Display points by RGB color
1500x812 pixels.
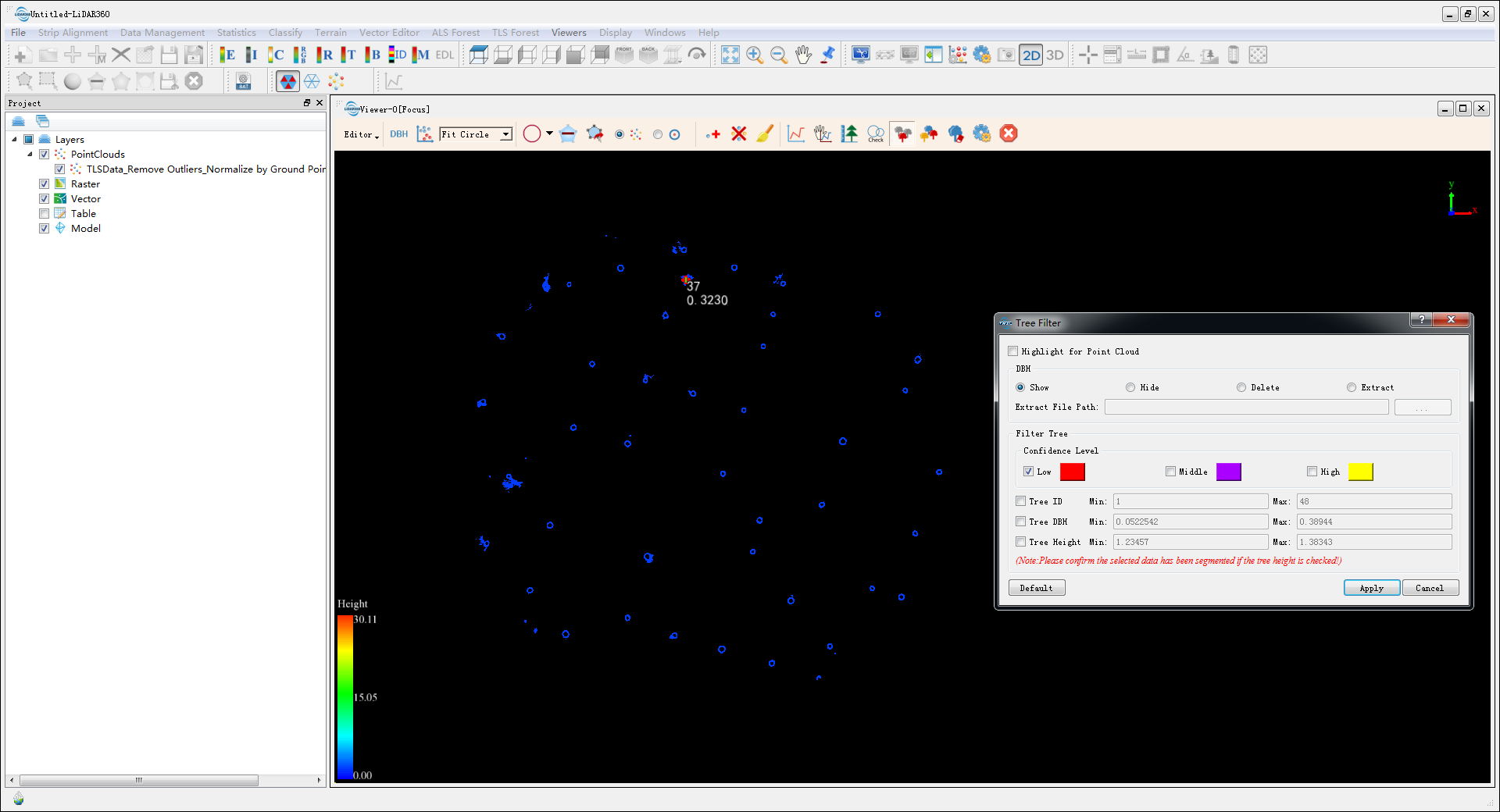coord(300,55)
